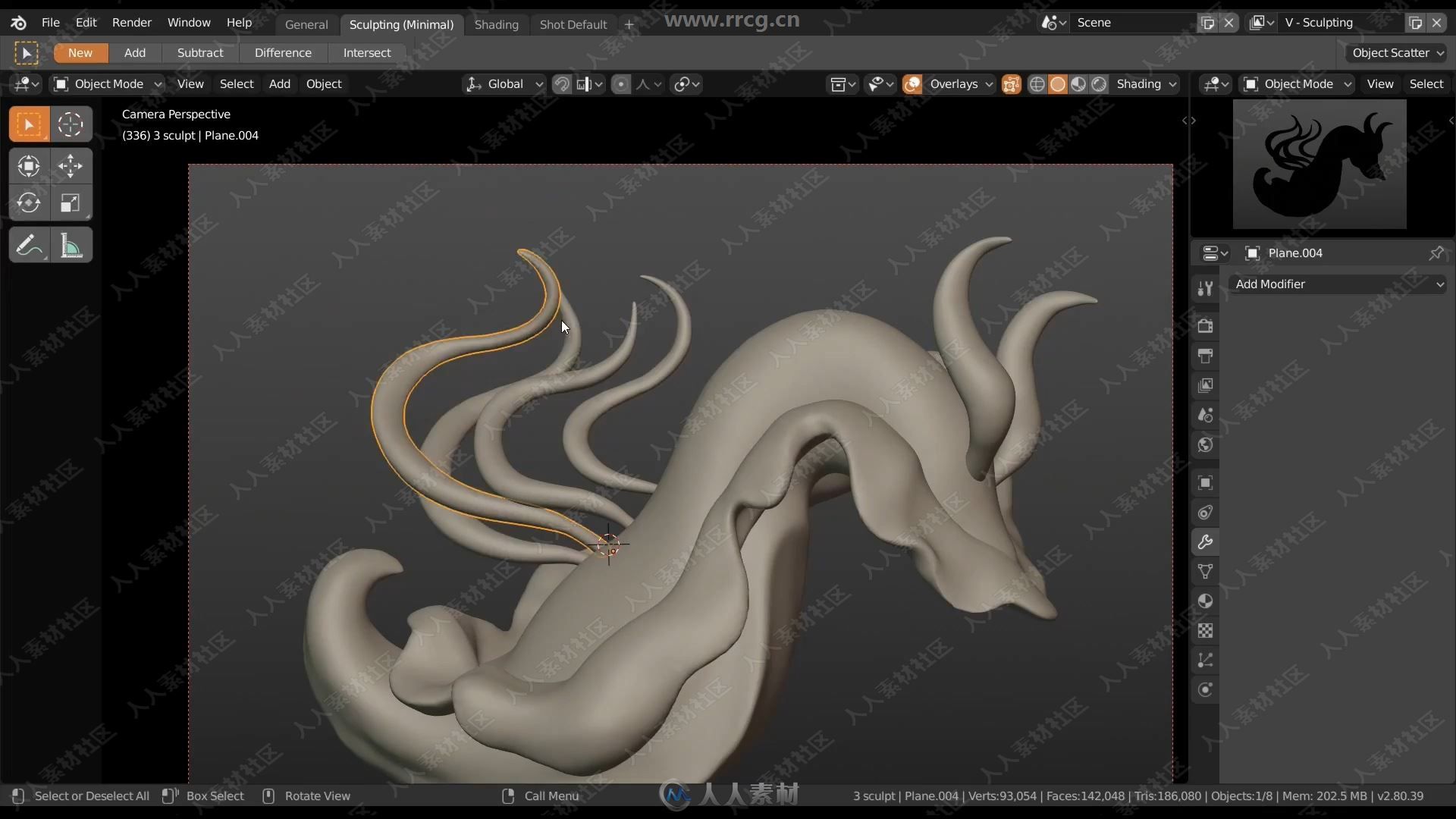The height and width of the screenshot is (819, 1456).
Task: Expand the Global transform orientation menu
Action: (537, 83)
